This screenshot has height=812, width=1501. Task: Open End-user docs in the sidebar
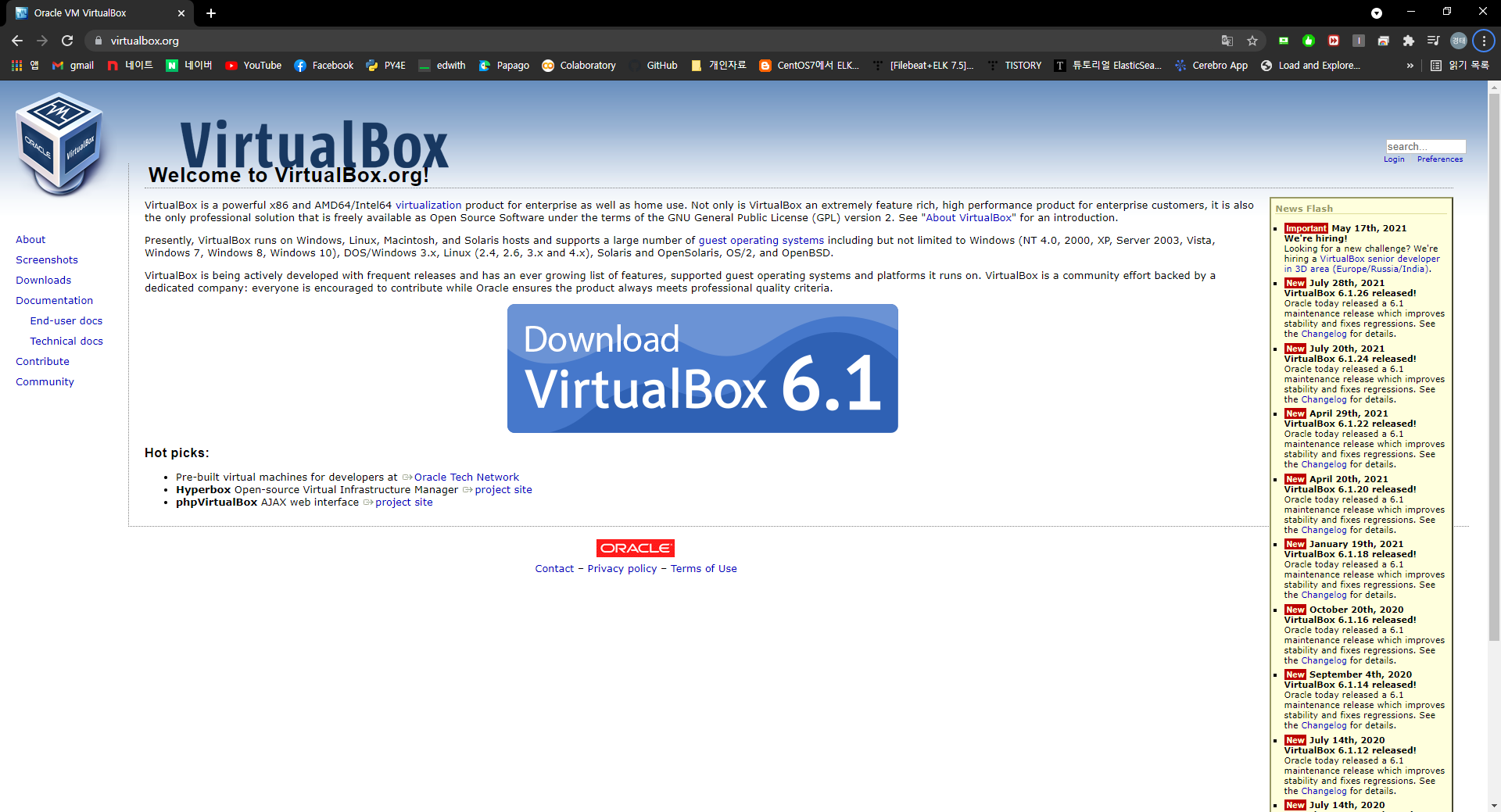tap(66, 320)
